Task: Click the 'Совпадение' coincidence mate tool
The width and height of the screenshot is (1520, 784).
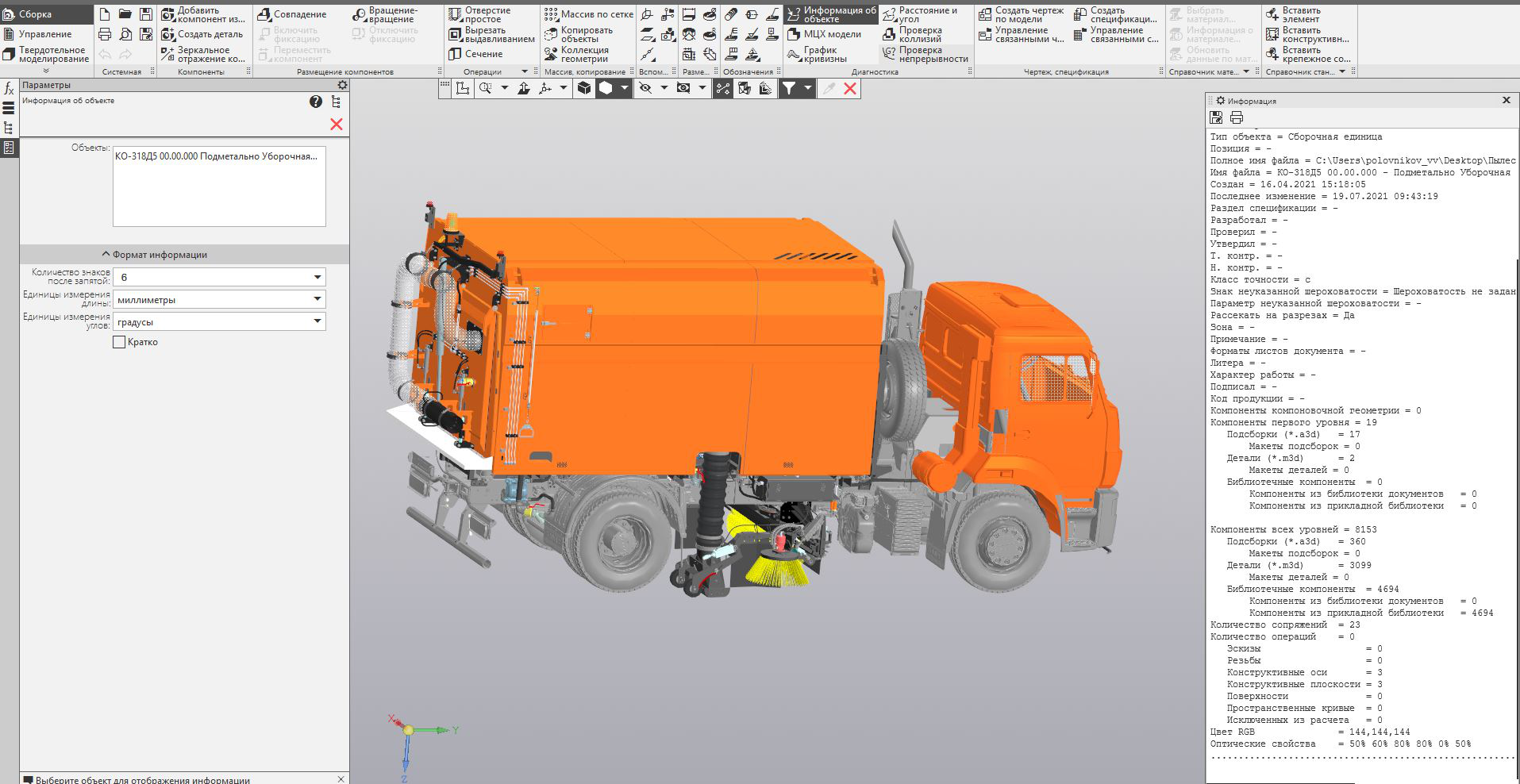Action: pos(291,14)
